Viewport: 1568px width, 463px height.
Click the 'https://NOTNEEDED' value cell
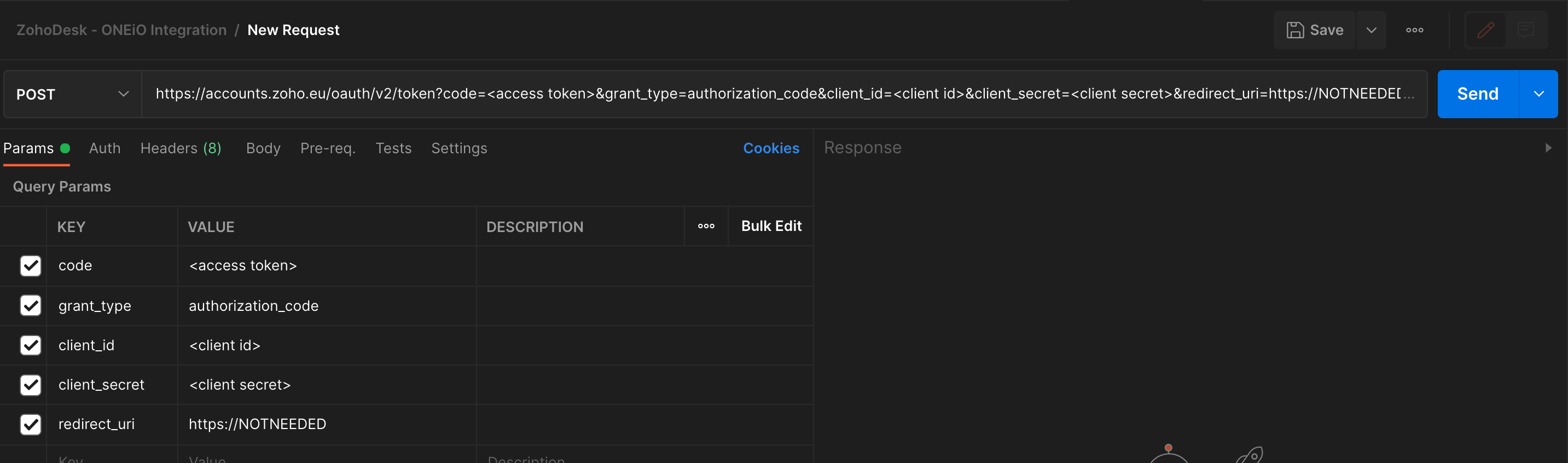327,424
